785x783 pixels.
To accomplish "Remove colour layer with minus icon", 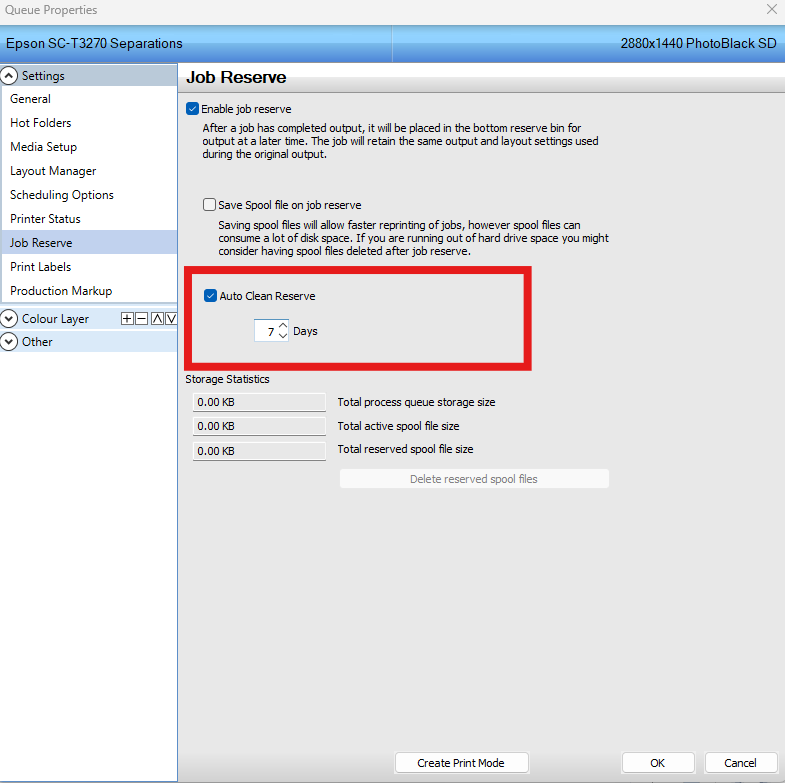I will [x=142, y=318].
